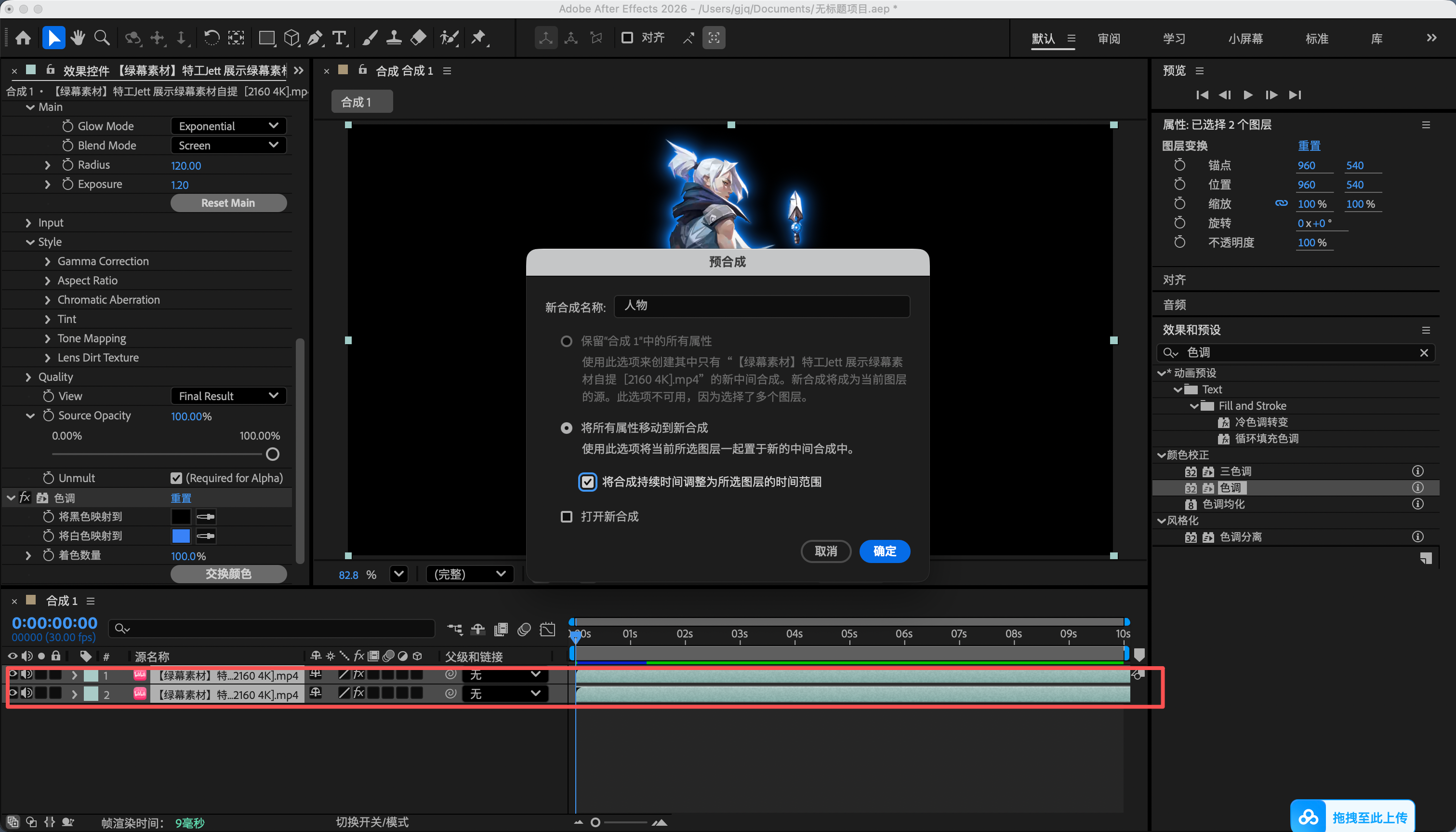Click the Home icon in toolbar
The image size is (1456, 832).
24,38
